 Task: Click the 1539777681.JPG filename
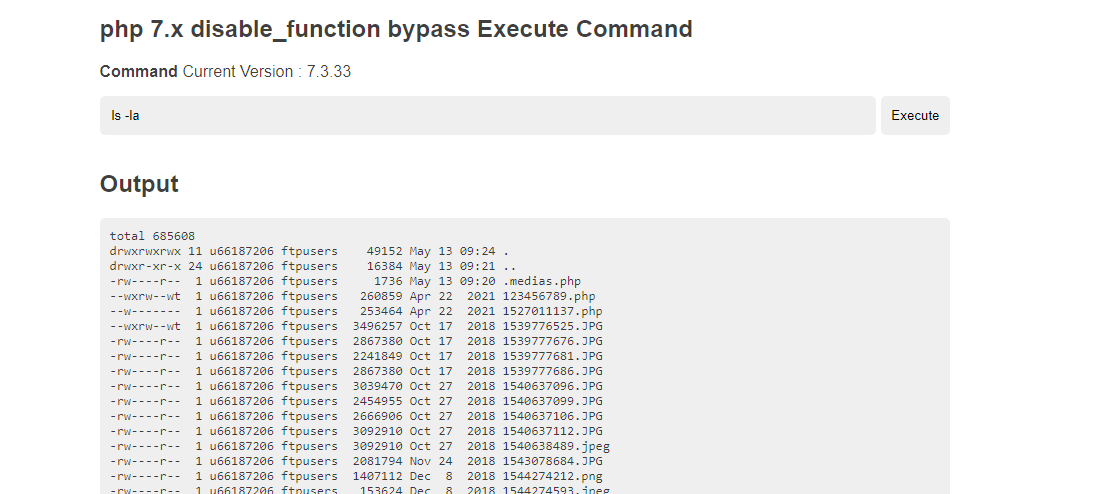pos(552,356)
